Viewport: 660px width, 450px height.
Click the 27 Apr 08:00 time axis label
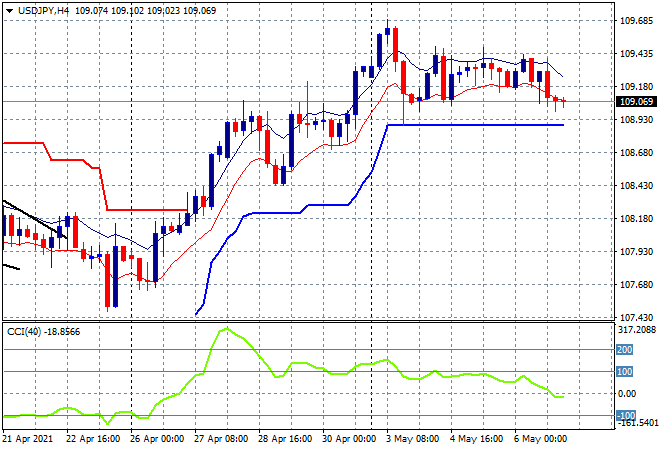pos(221,439)
